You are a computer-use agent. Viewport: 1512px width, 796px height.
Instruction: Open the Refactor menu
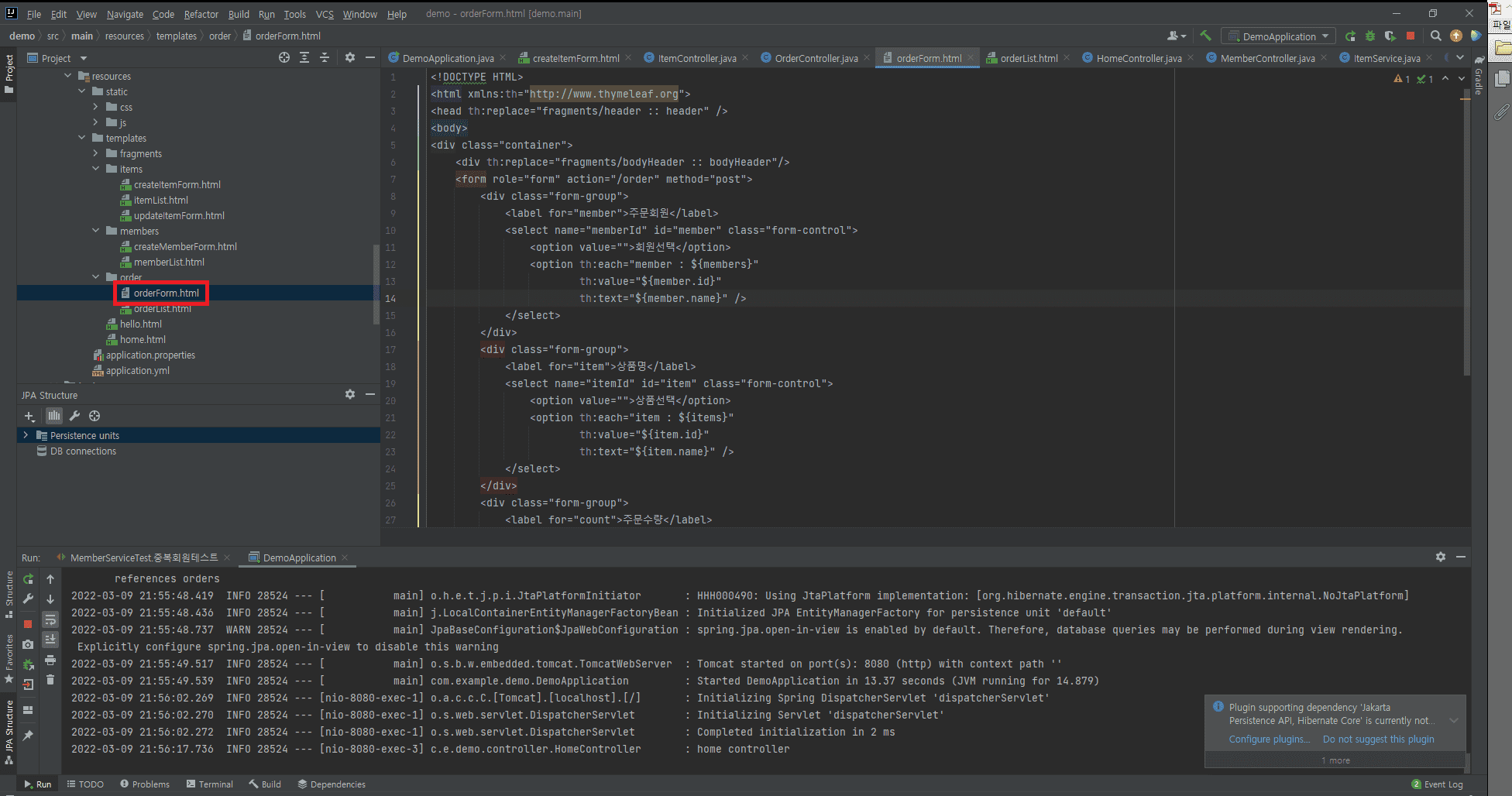point(201,14)
